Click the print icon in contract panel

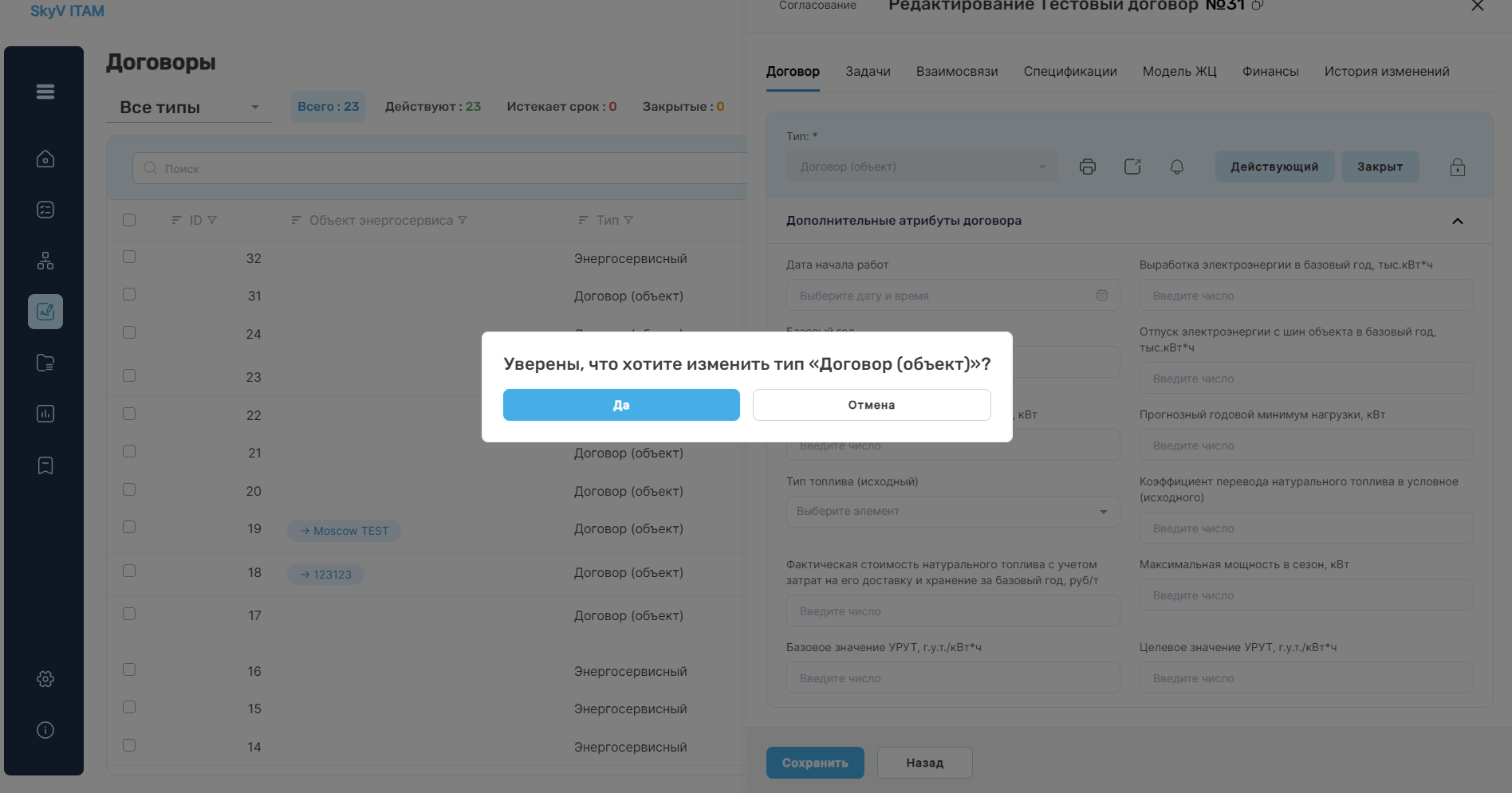point(1088,167)
